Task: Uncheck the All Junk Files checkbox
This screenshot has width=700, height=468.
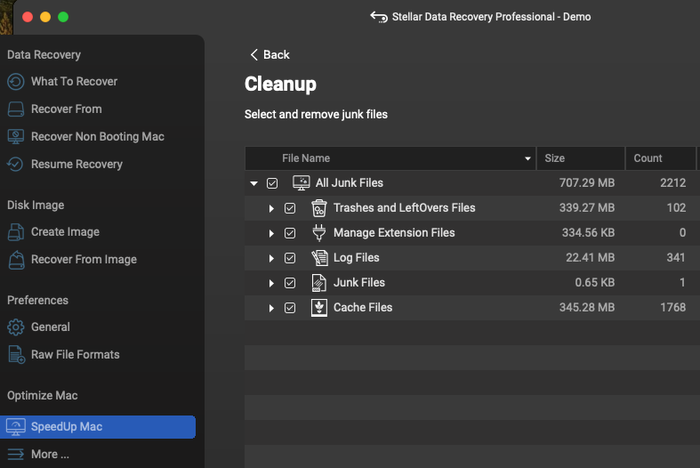Action: point(272,183)
